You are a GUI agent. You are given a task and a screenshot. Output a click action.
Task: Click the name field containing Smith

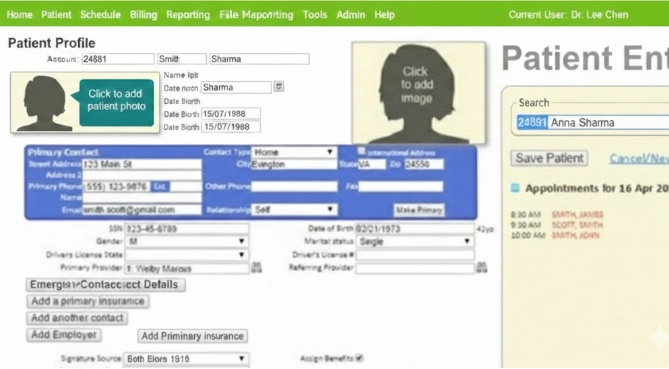(182, 59)
